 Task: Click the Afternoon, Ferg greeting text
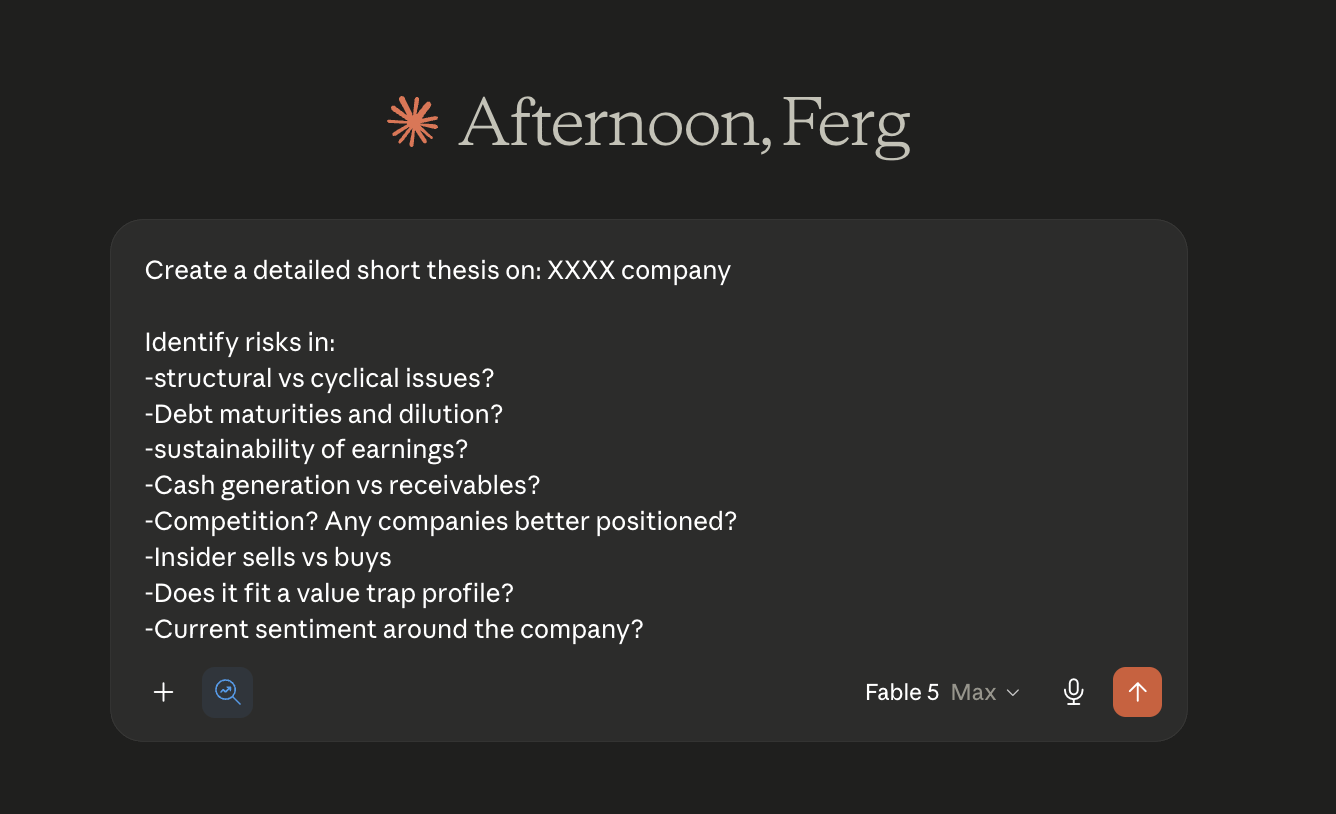click(x=684, y=124)
